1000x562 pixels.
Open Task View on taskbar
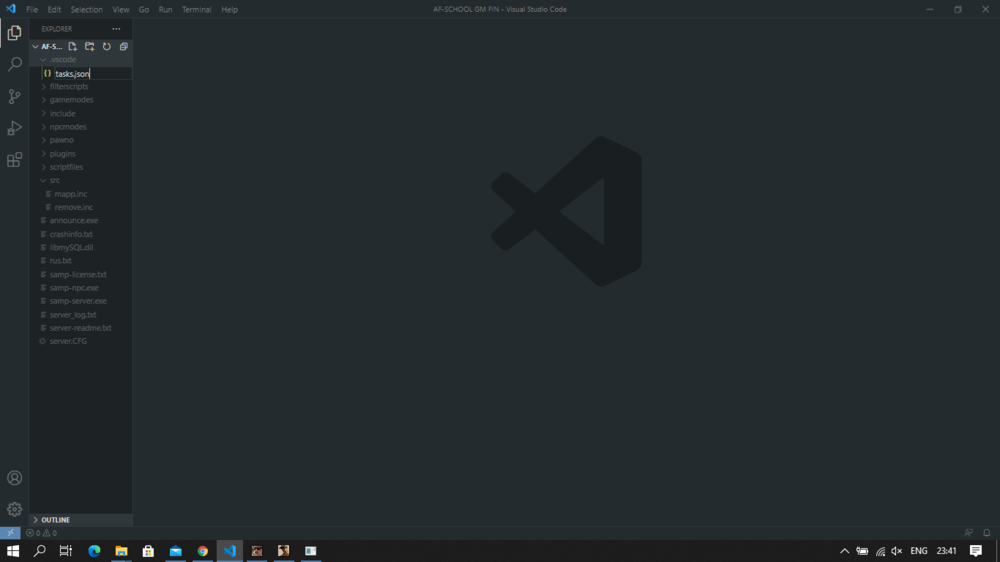(x=66, y=551)
